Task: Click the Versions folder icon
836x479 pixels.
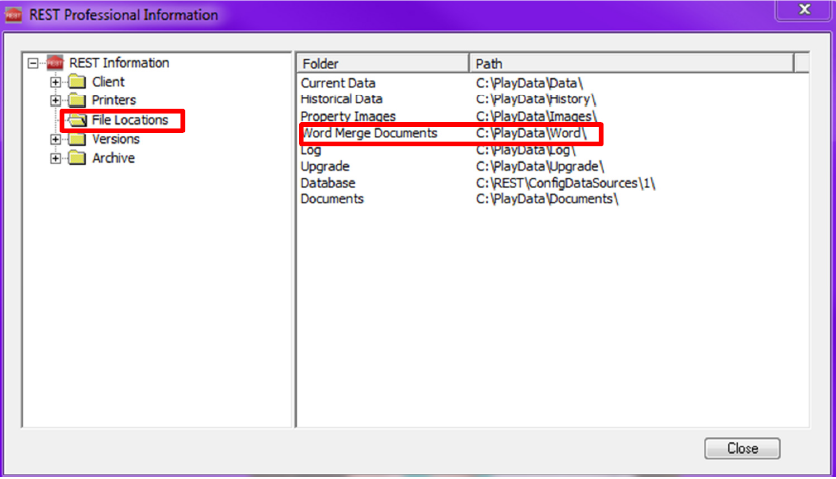Action: coord(77,139)
